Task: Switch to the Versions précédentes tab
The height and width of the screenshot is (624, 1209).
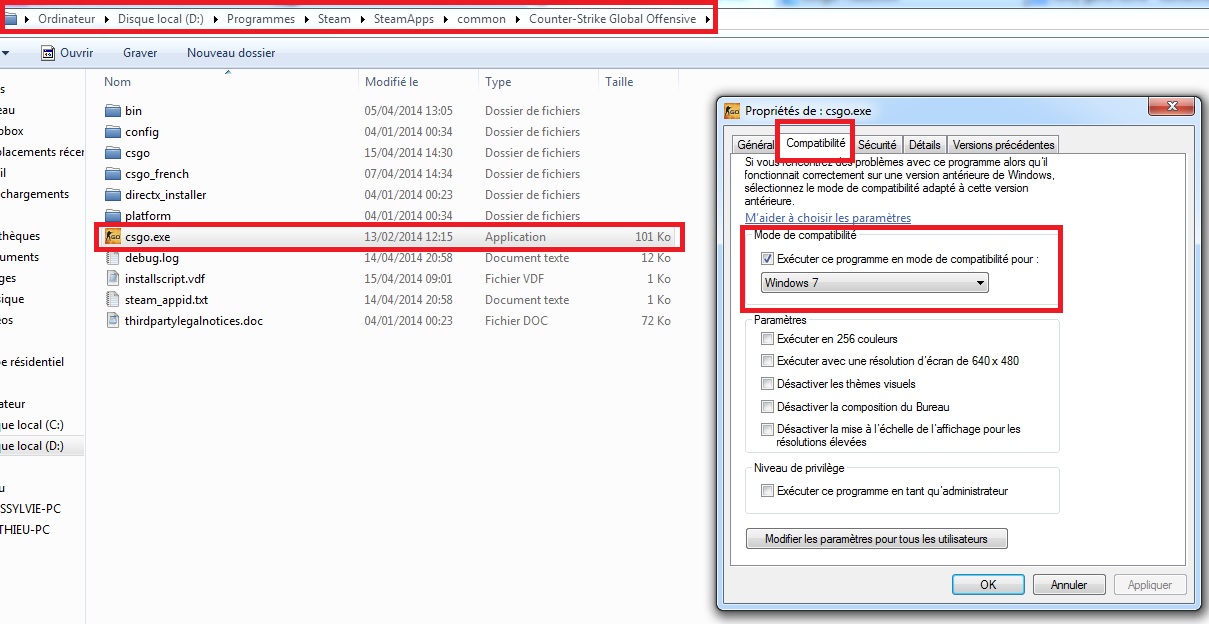Action: [1003, 145]
